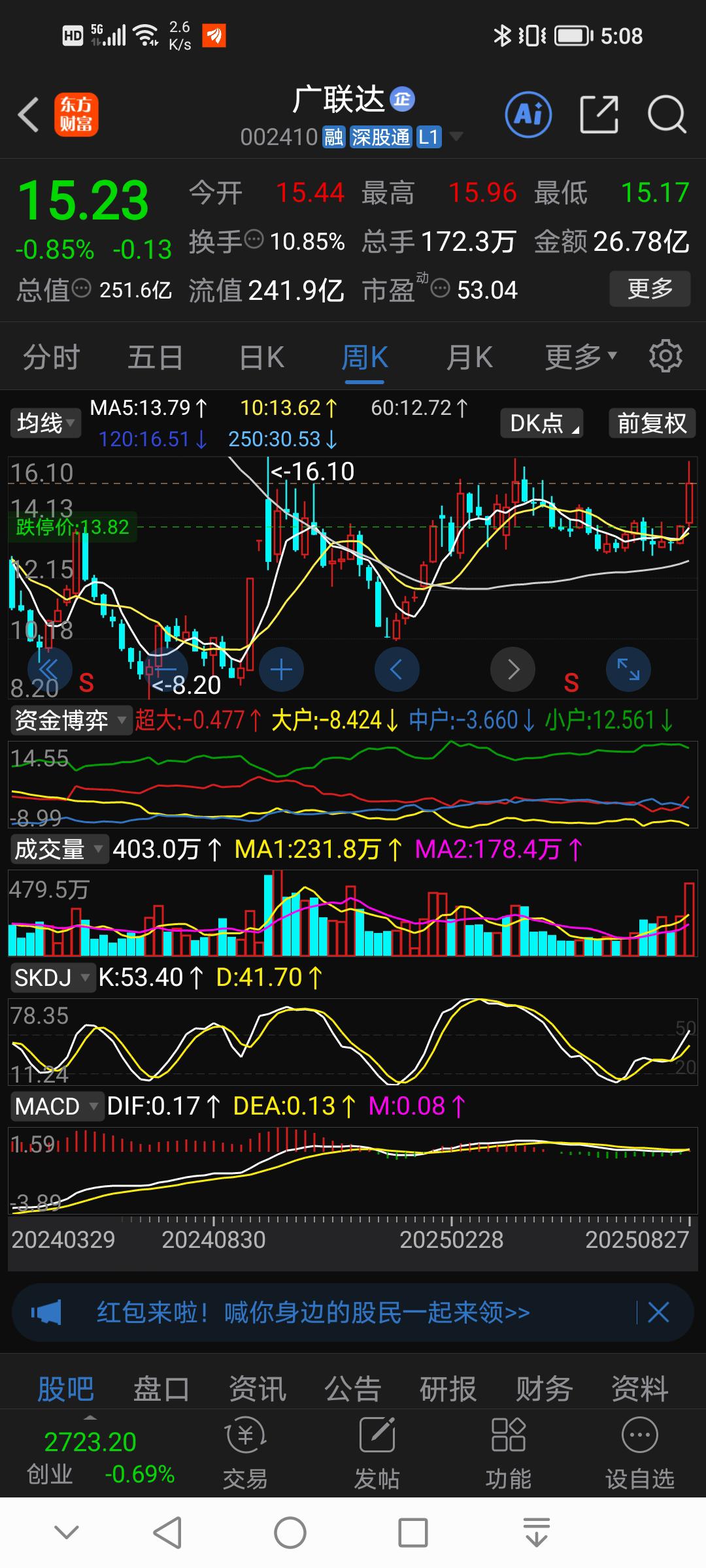Zoom in chart with plus button

click(x=281, y=670)
